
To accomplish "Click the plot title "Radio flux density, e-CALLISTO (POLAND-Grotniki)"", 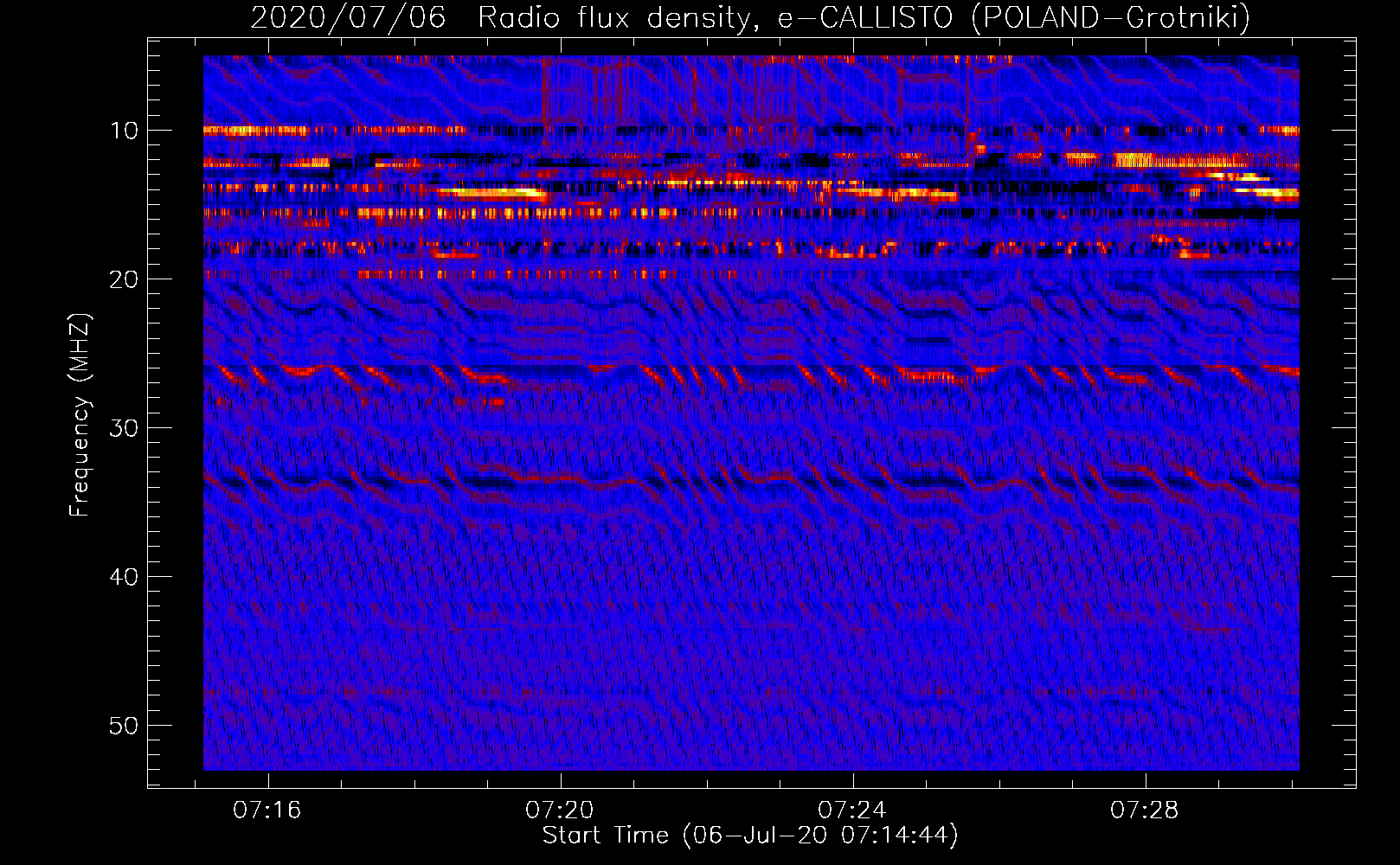I will 864,17.
